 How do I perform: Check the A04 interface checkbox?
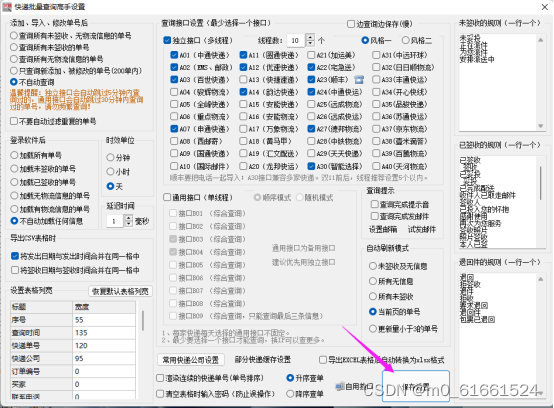tap(174, 92)
